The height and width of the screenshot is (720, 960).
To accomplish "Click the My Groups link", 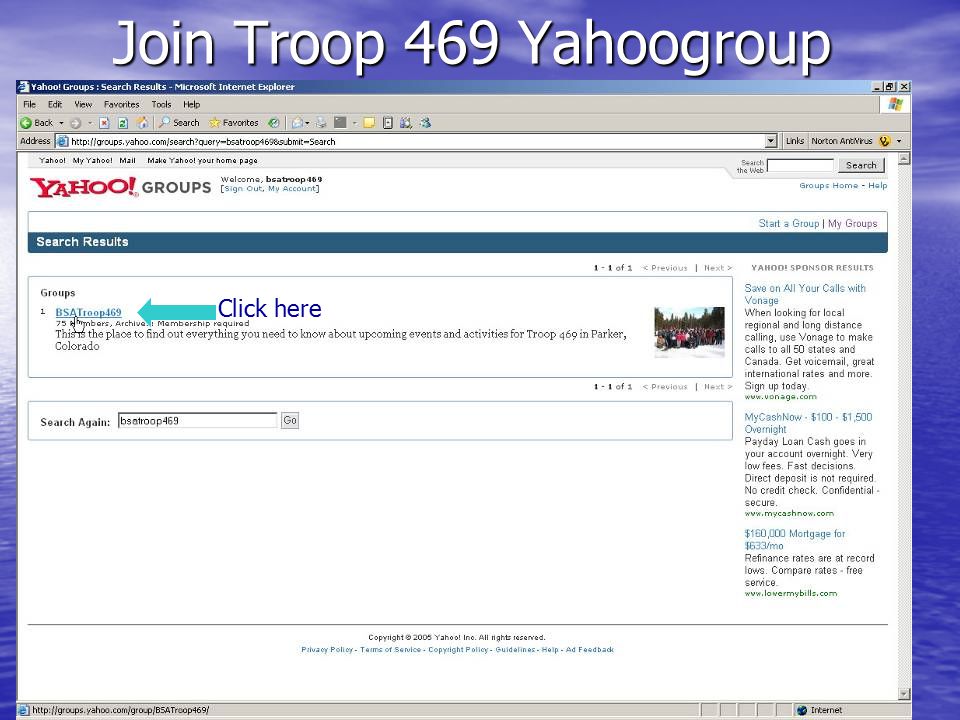I will point(852,223).
